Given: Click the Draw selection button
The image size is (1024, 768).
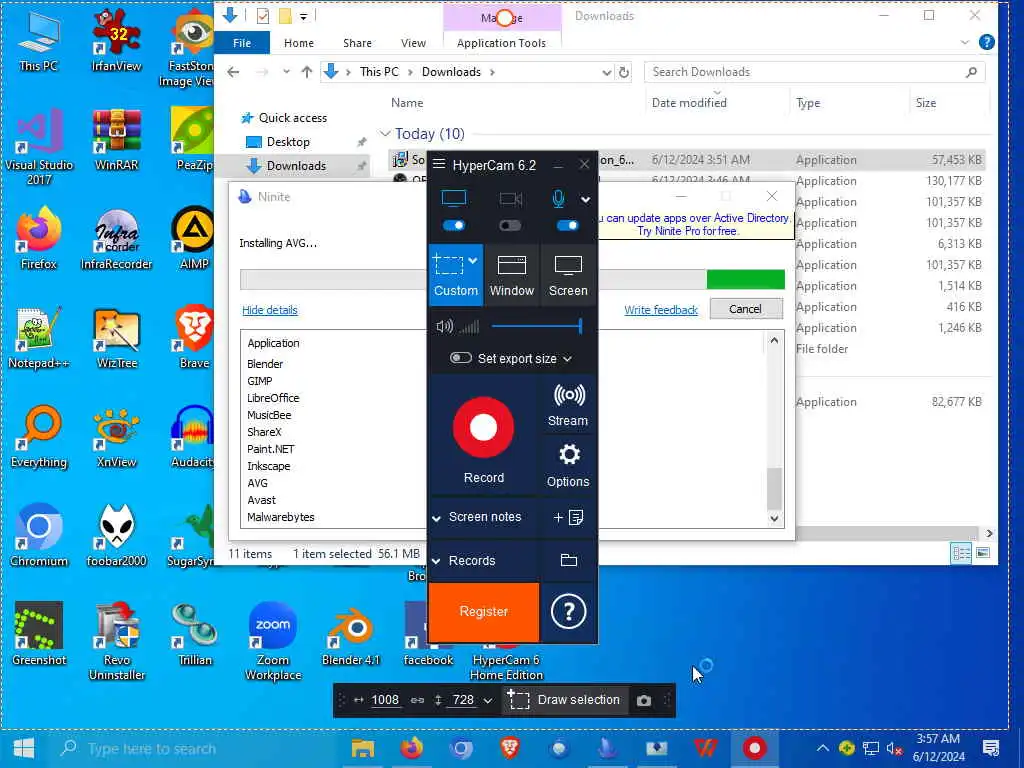Looking at the screenshot, I should point(564,700).
